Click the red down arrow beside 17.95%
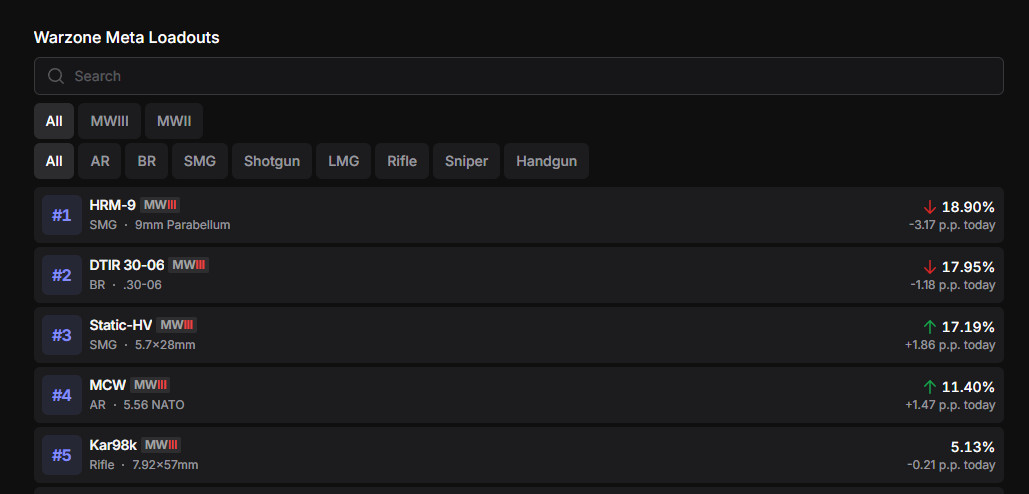This screenshot has height=494, width=1029. tap(930, 267)
